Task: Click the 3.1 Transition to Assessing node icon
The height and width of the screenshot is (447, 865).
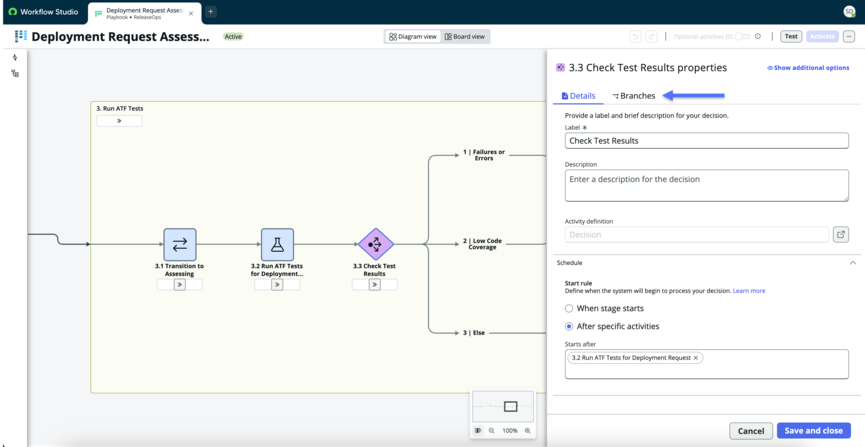Action: pos(180,244)
